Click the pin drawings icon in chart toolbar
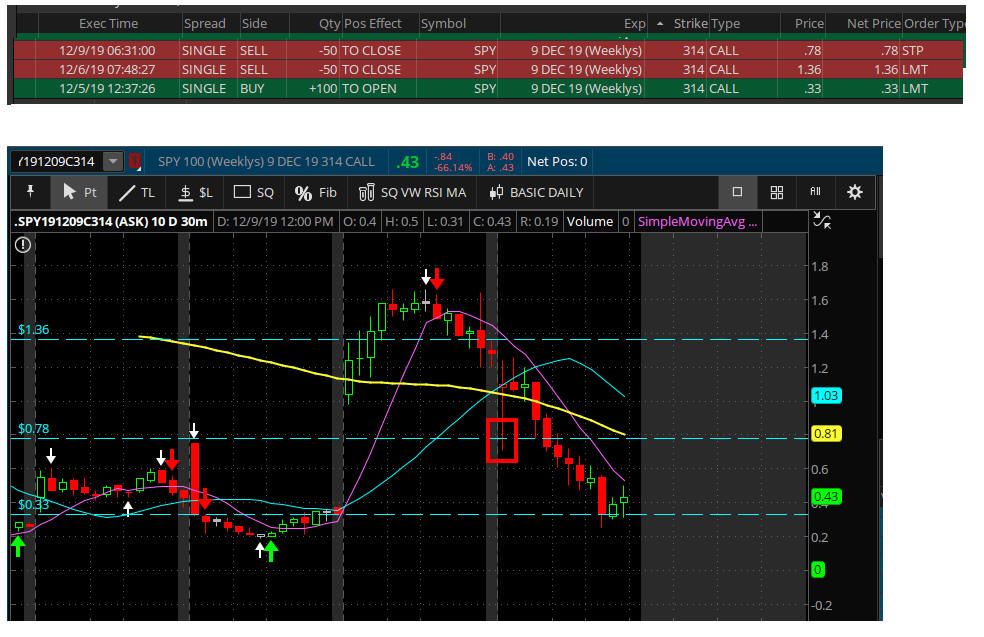The height and width of the screenshot is (637, 984). [x=30, y=191]
